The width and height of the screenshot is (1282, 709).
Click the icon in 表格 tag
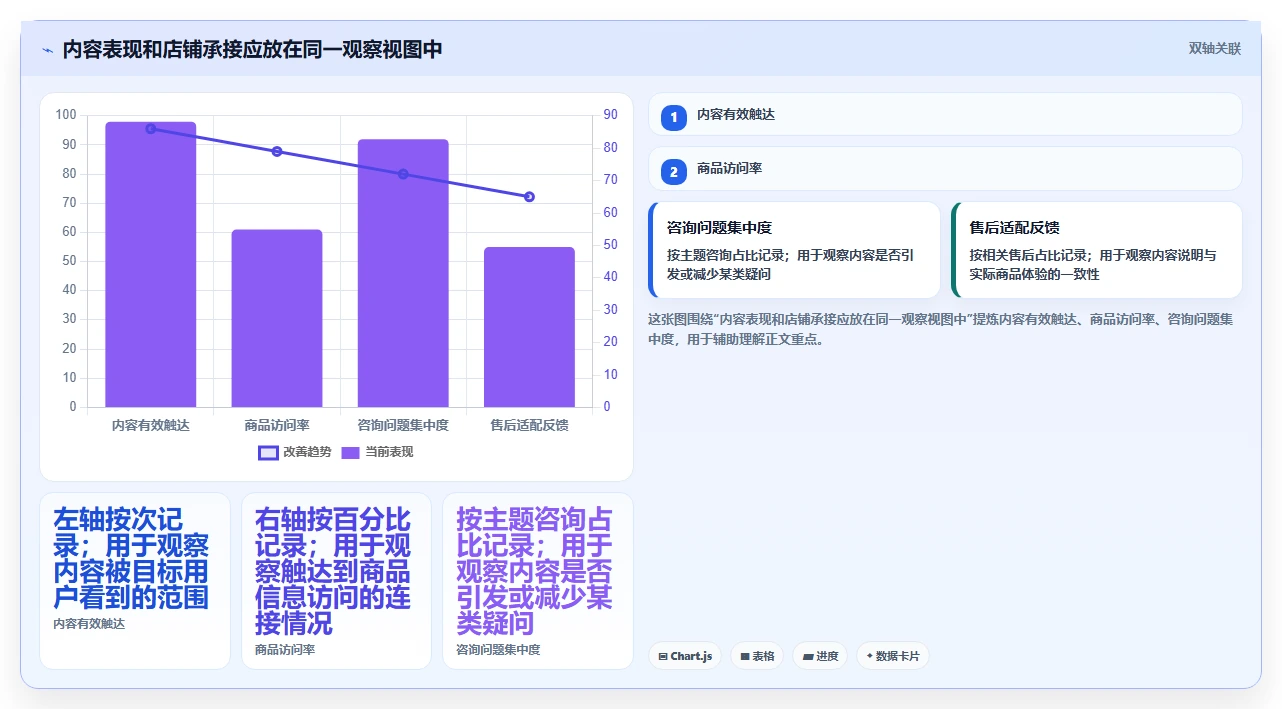coord(744,657)
